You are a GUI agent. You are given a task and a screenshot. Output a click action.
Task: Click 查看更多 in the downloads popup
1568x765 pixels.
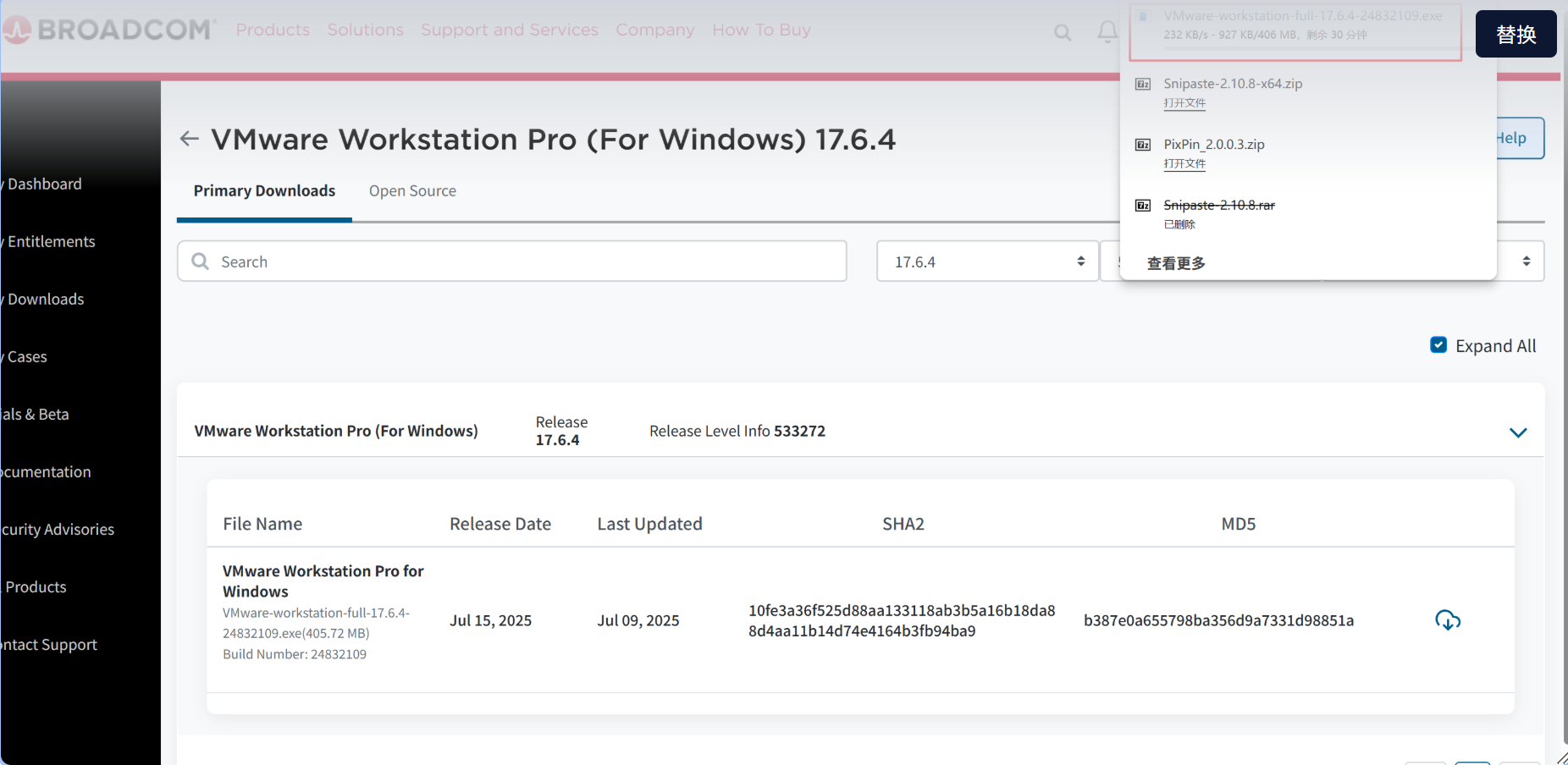tap(1176, 263)
